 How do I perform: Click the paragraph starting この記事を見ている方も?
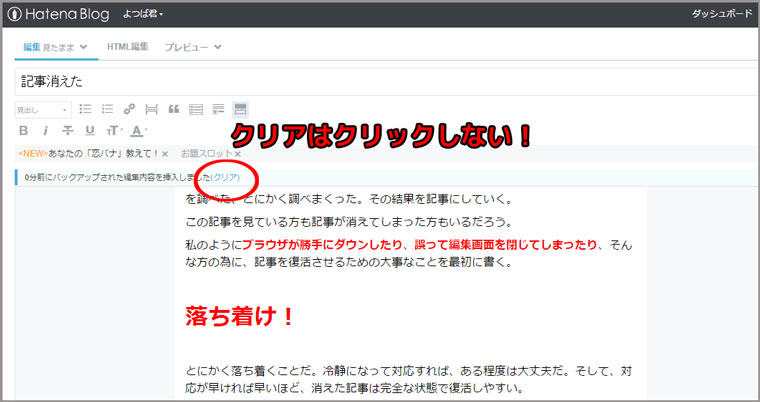click(x=349, y=223)
